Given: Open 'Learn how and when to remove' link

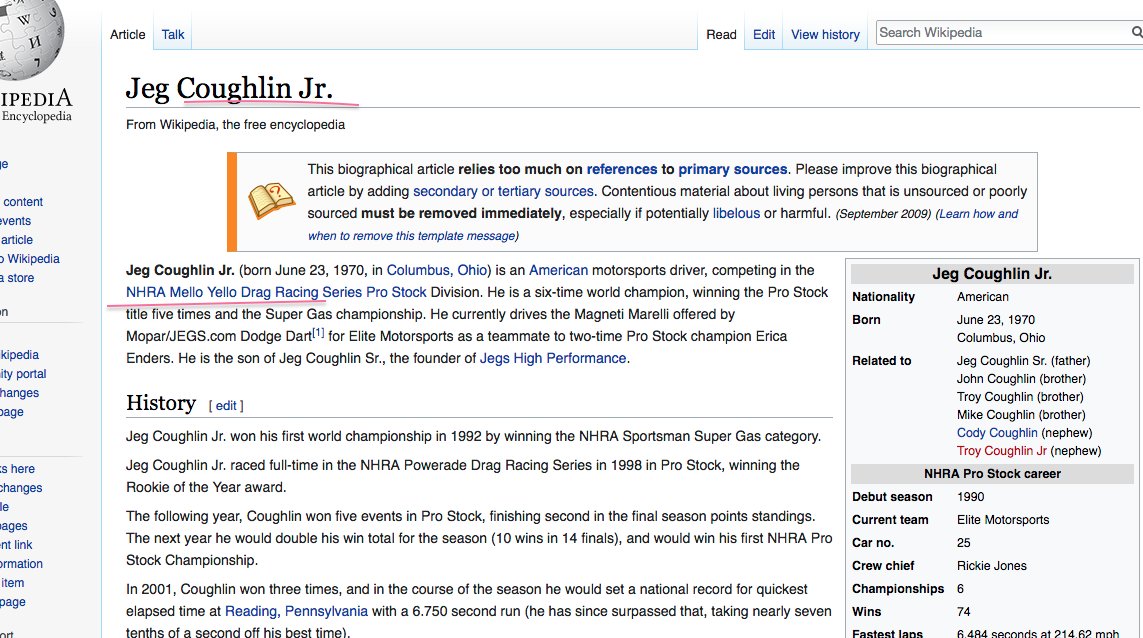Looking at the screenshot, I should (x=978, y=214).
